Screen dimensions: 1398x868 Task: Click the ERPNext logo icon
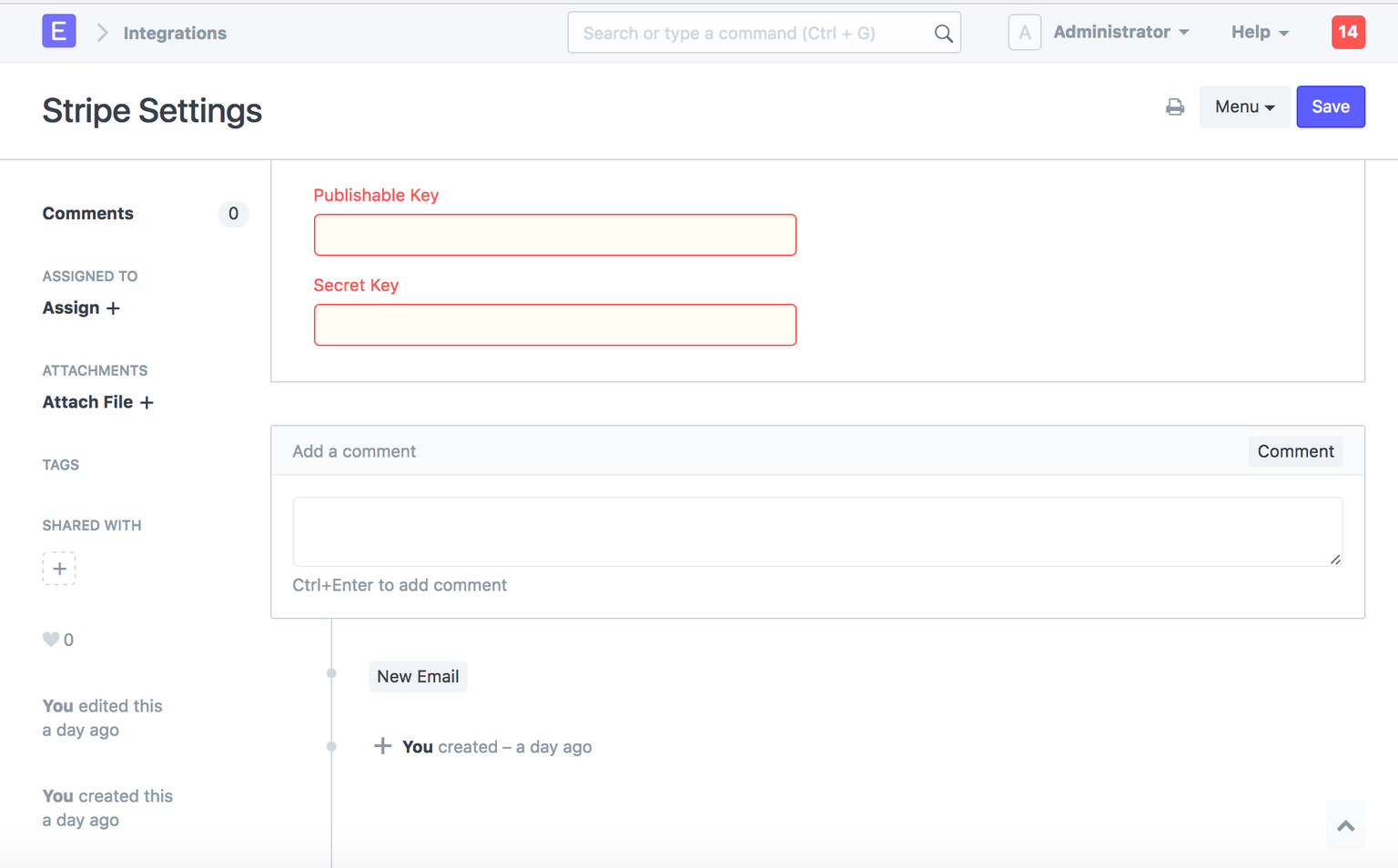58,31
